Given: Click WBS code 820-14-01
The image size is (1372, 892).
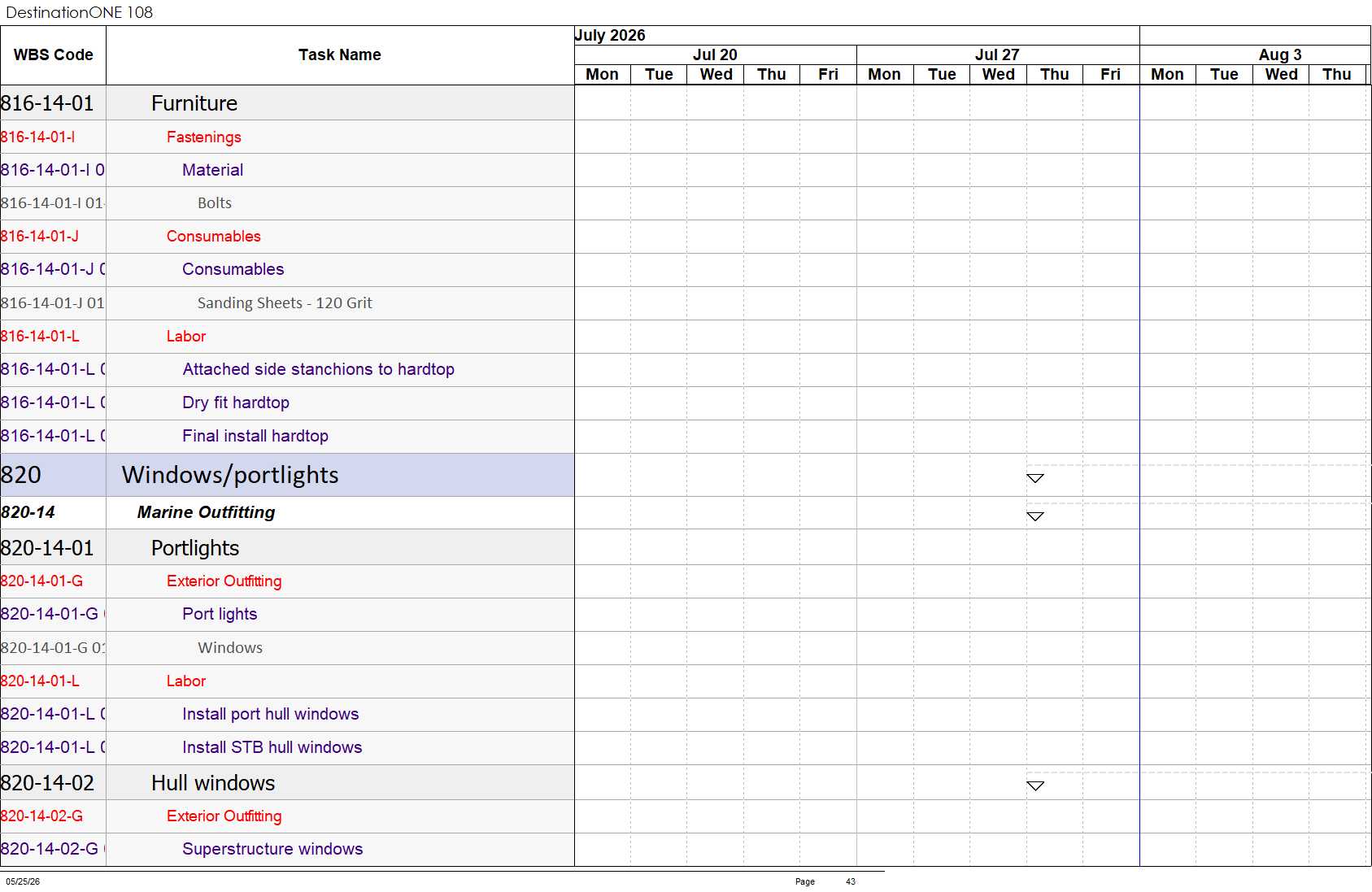Looking at the screenshot, I should pyautogui.click(x=47, y=548).
